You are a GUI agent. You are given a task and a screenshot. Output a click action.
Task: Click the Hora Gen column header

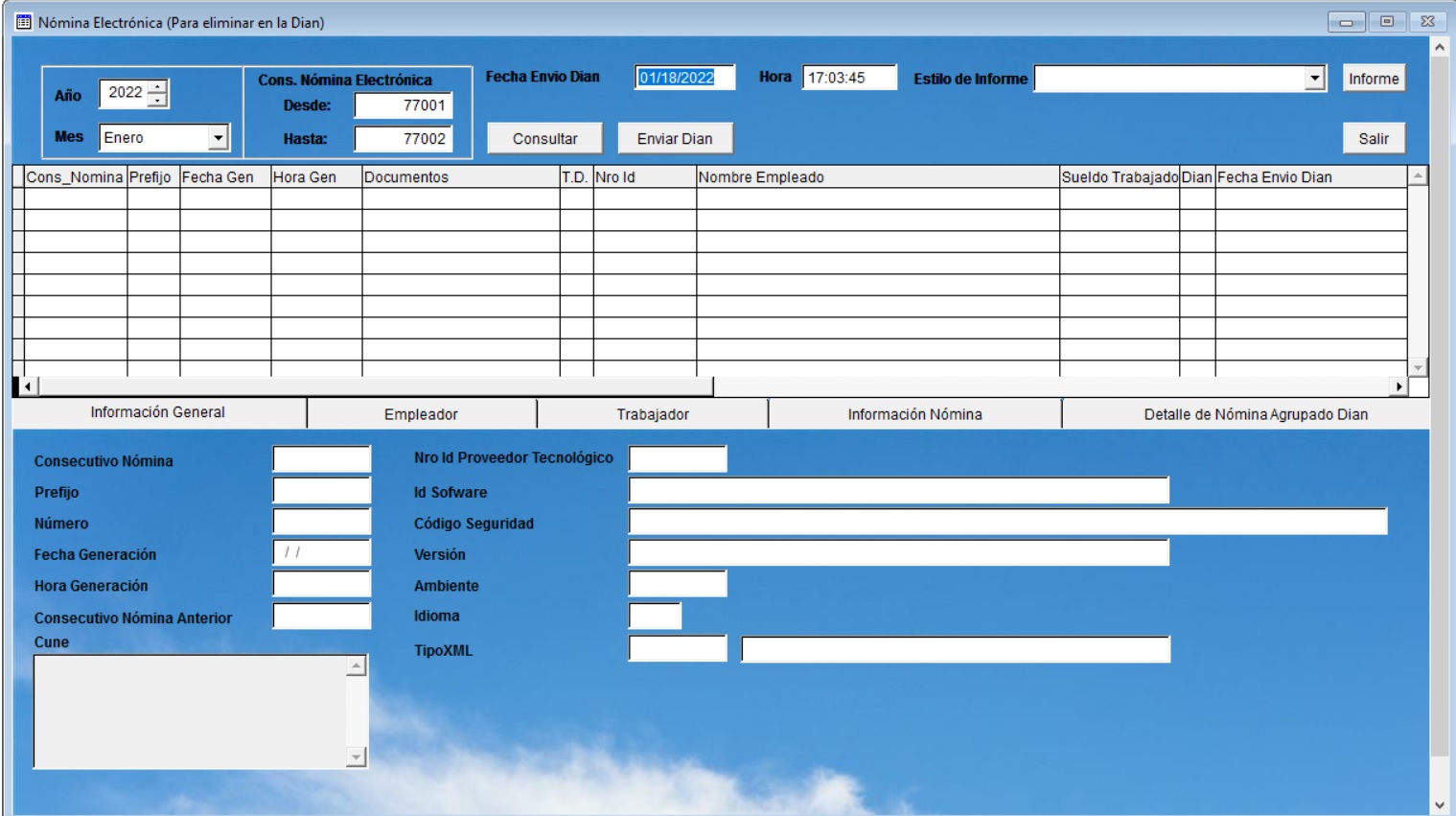tap(316, 176)
